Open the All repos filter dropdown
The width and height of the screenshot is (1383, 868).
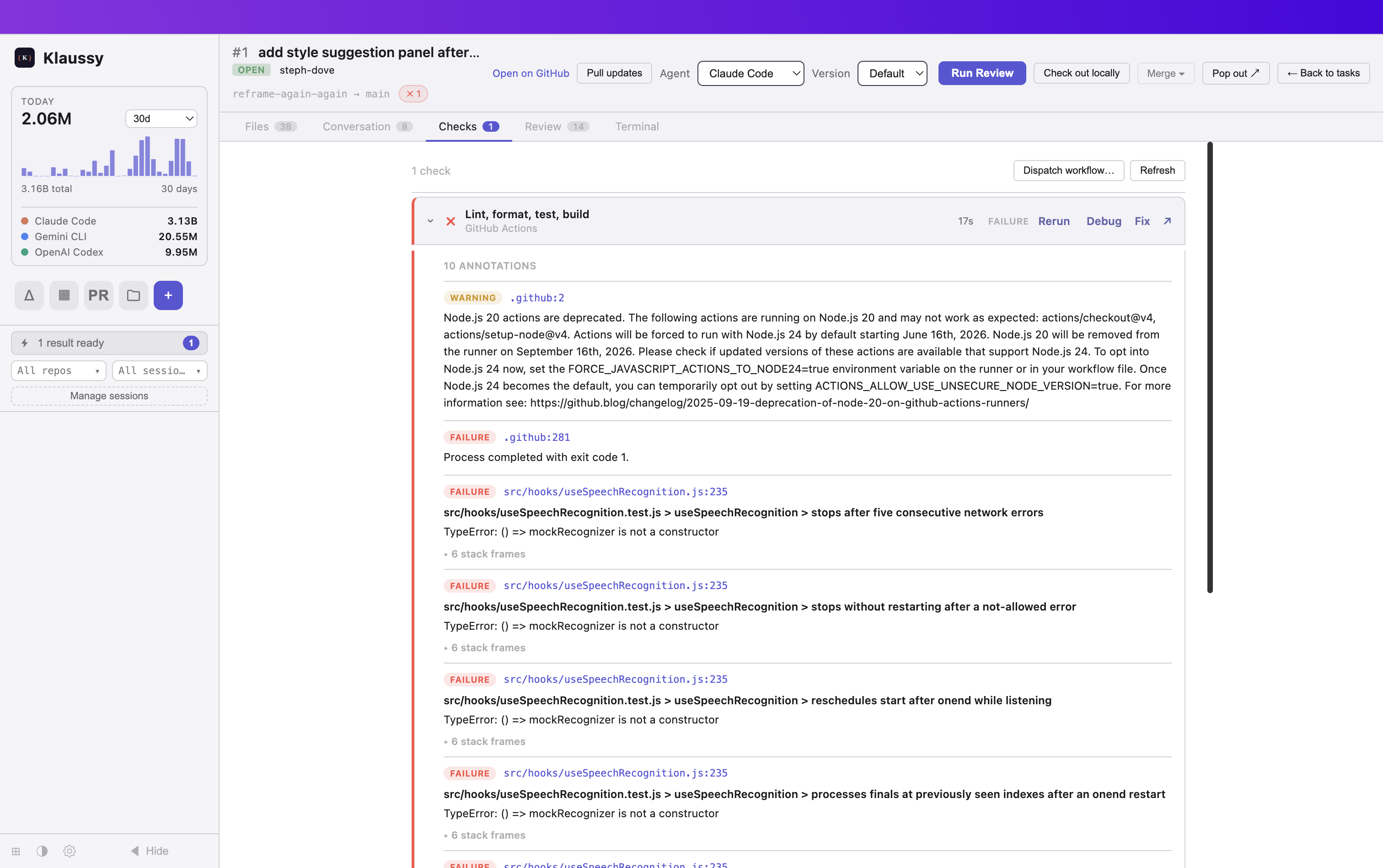tap(59, 371)
